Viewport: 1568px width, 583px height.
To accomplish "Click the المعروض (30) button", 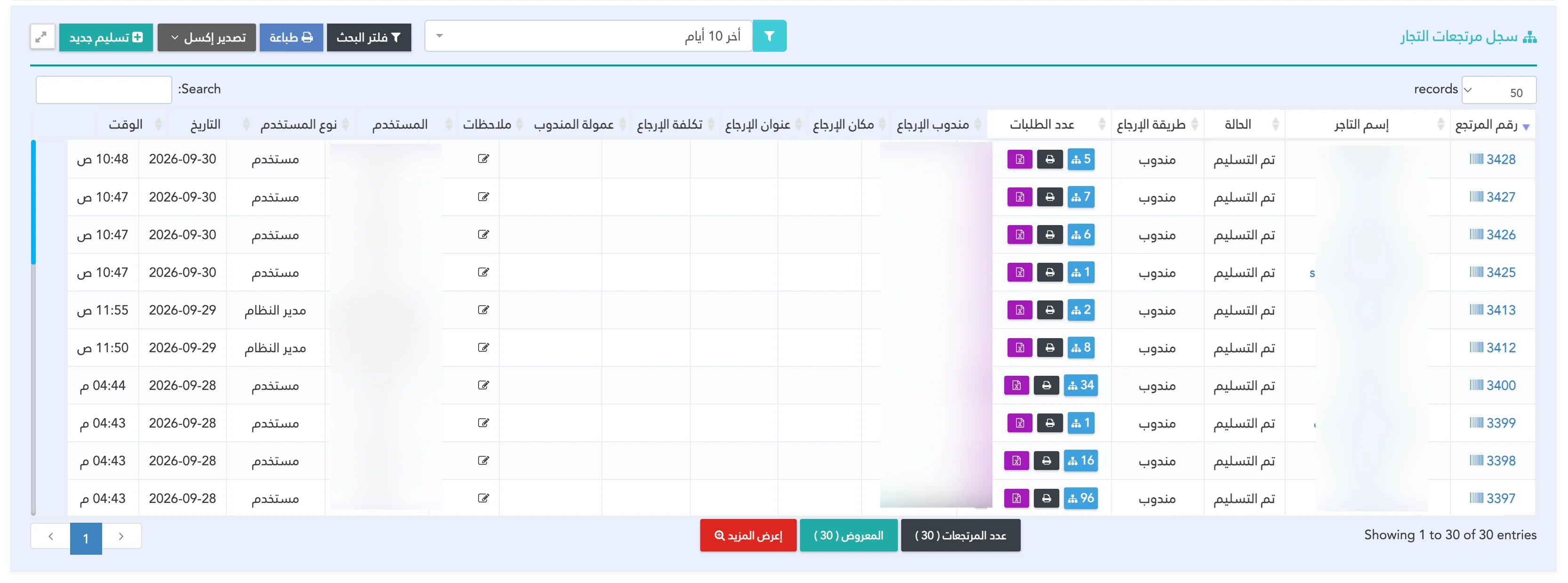I will click(x=848, y=535).
